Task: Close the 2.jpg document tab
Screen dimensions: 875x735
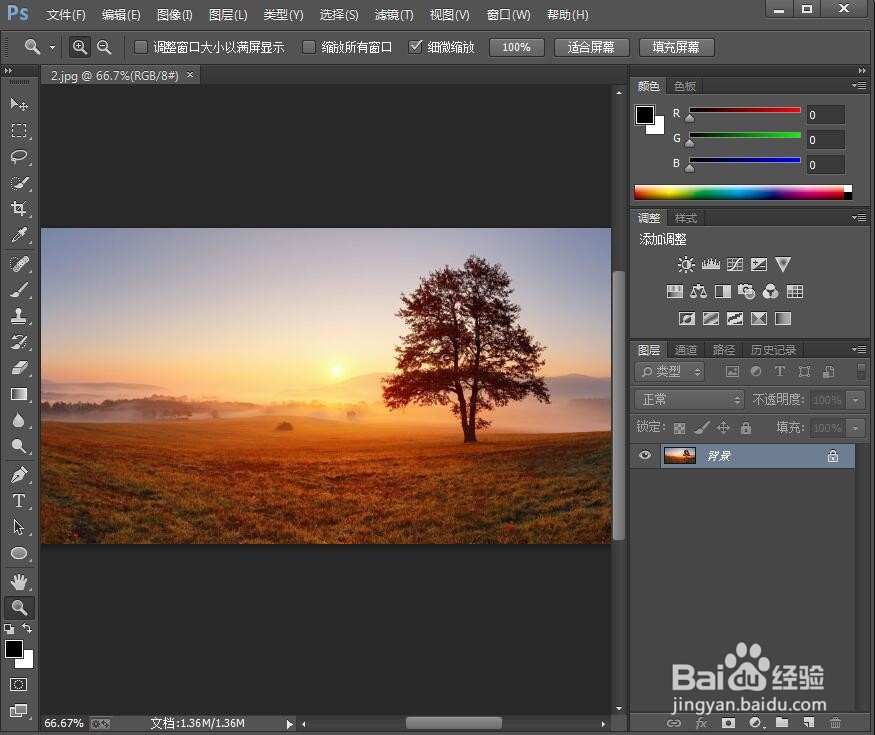Action: point(190,74)
